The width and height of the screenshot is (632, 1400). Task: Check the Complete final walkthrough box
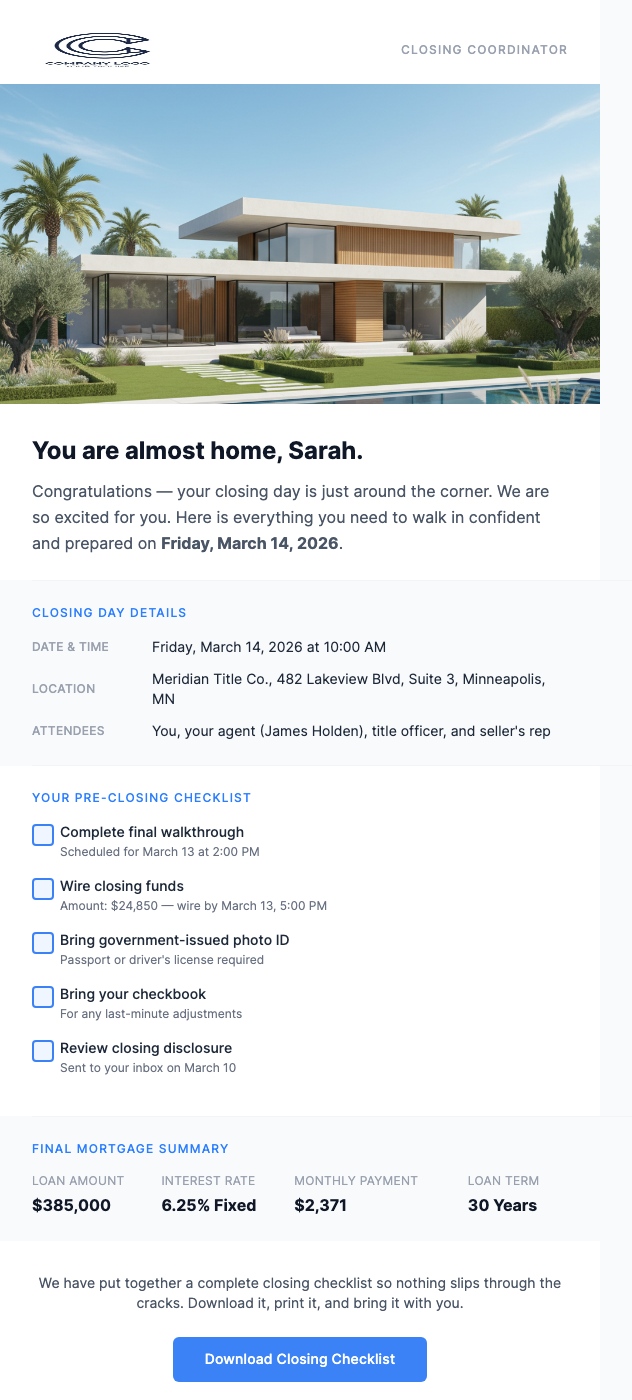click(x=42, y=834)
